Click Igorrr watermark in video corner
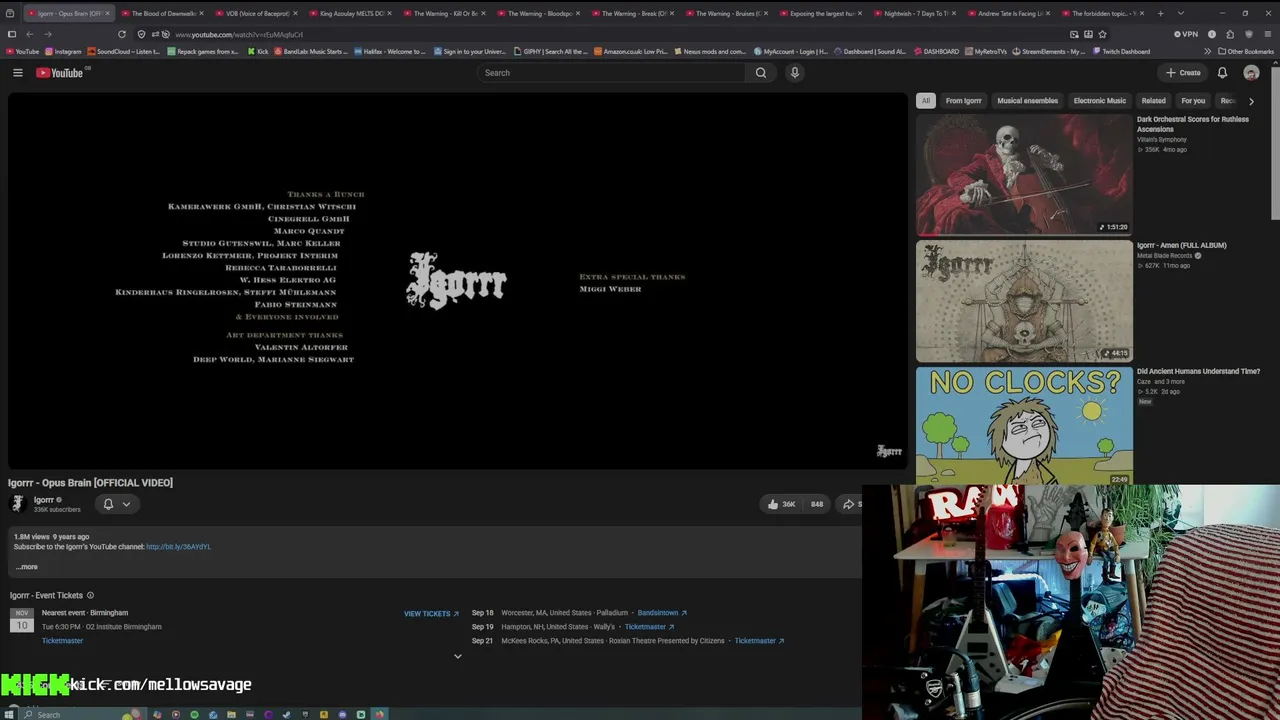This screenshot has height=720, width=1280. click(x=889, y=451)
